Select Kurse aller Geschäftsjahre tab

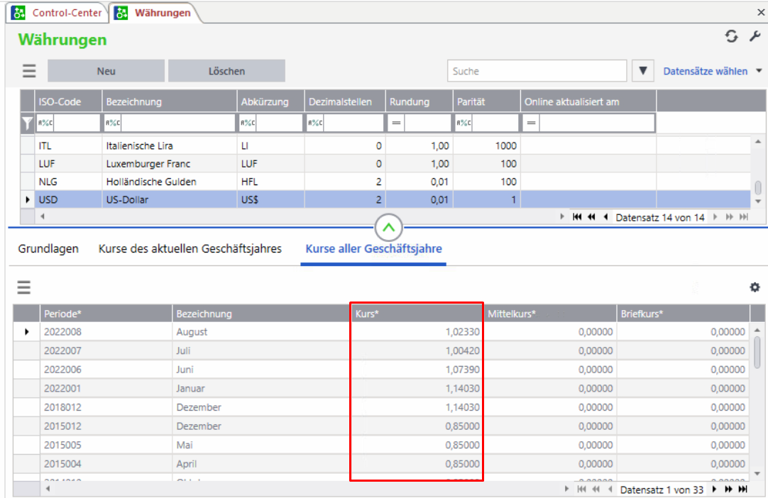click(374, 249)
